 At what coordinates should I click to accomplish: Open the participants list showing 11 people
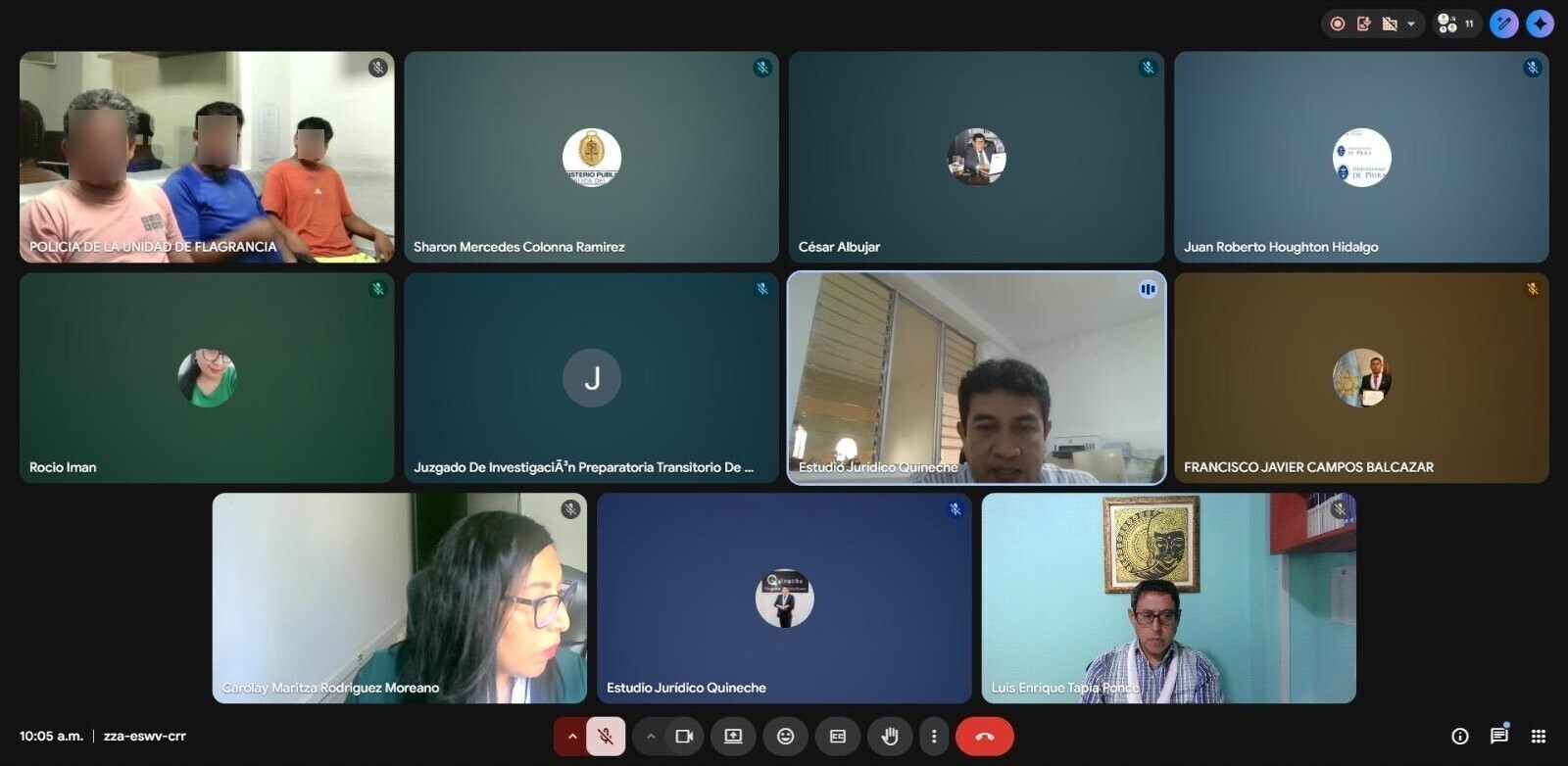coord(1455,24)
